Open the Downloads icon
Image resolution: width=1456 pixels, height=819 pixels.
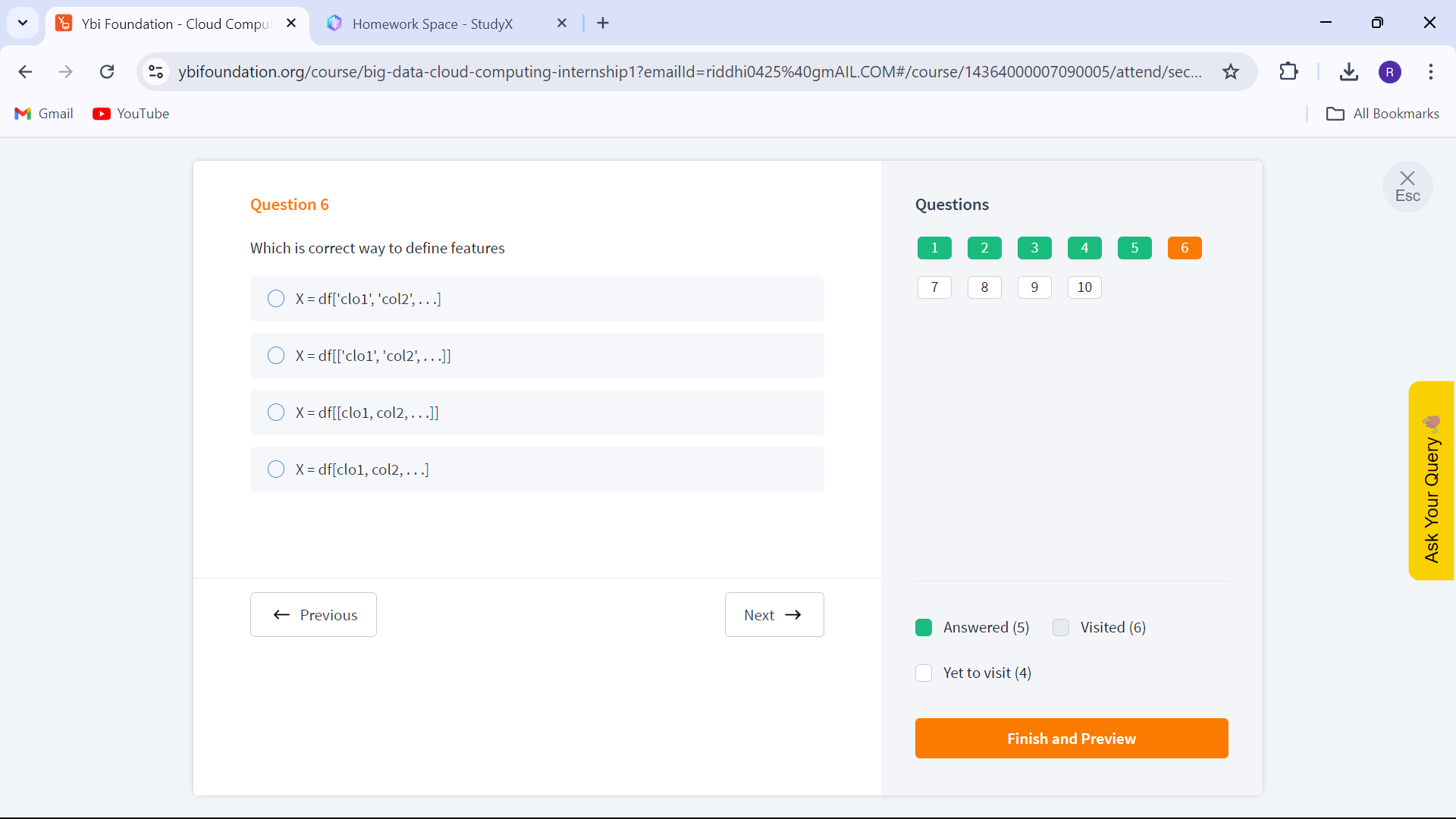(1348, 71)
